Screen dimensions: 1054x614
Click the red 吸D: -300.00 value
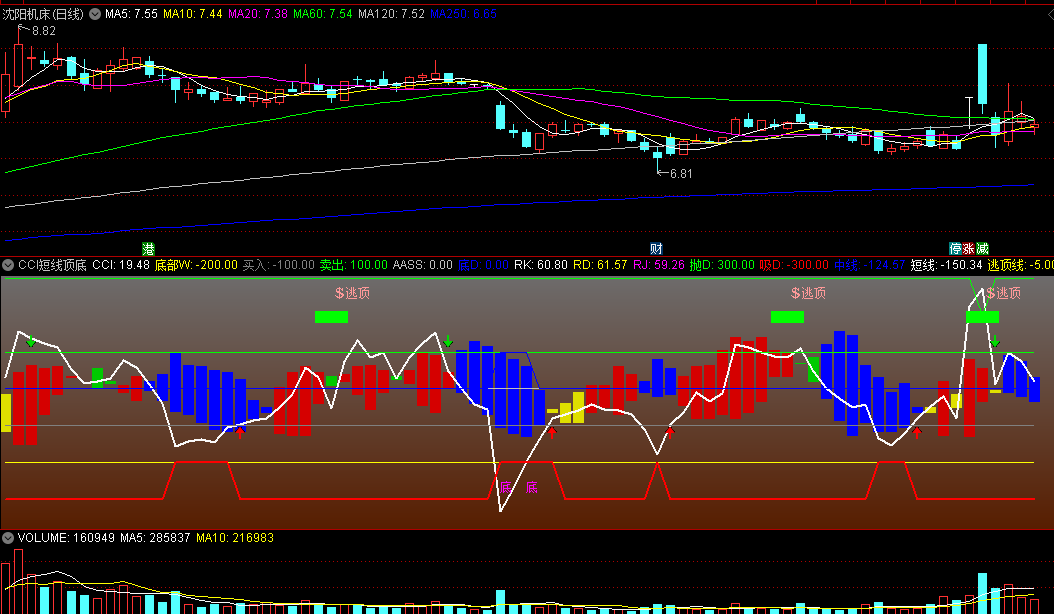794,265
